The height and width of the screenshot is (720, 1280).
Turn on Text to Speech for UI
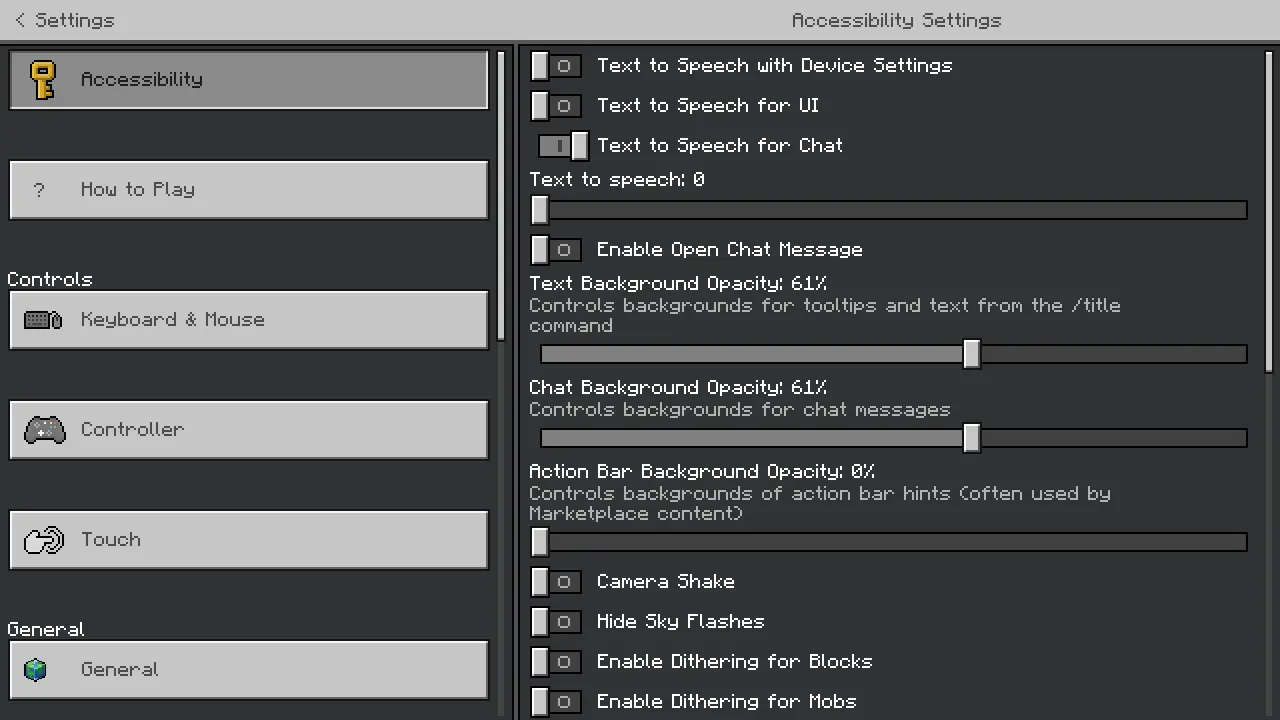coord(556,106)
